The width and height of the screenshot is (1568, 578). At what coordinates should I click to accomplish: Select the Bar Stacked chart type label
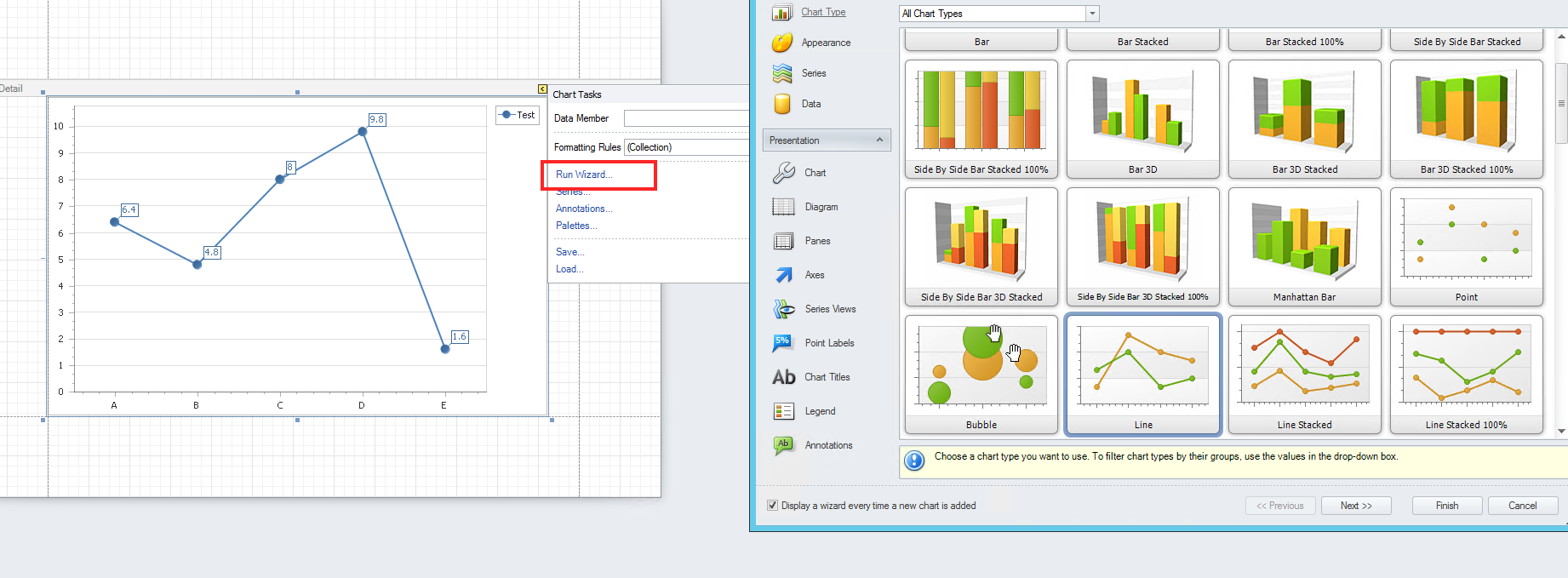(x=1143, y=41)
